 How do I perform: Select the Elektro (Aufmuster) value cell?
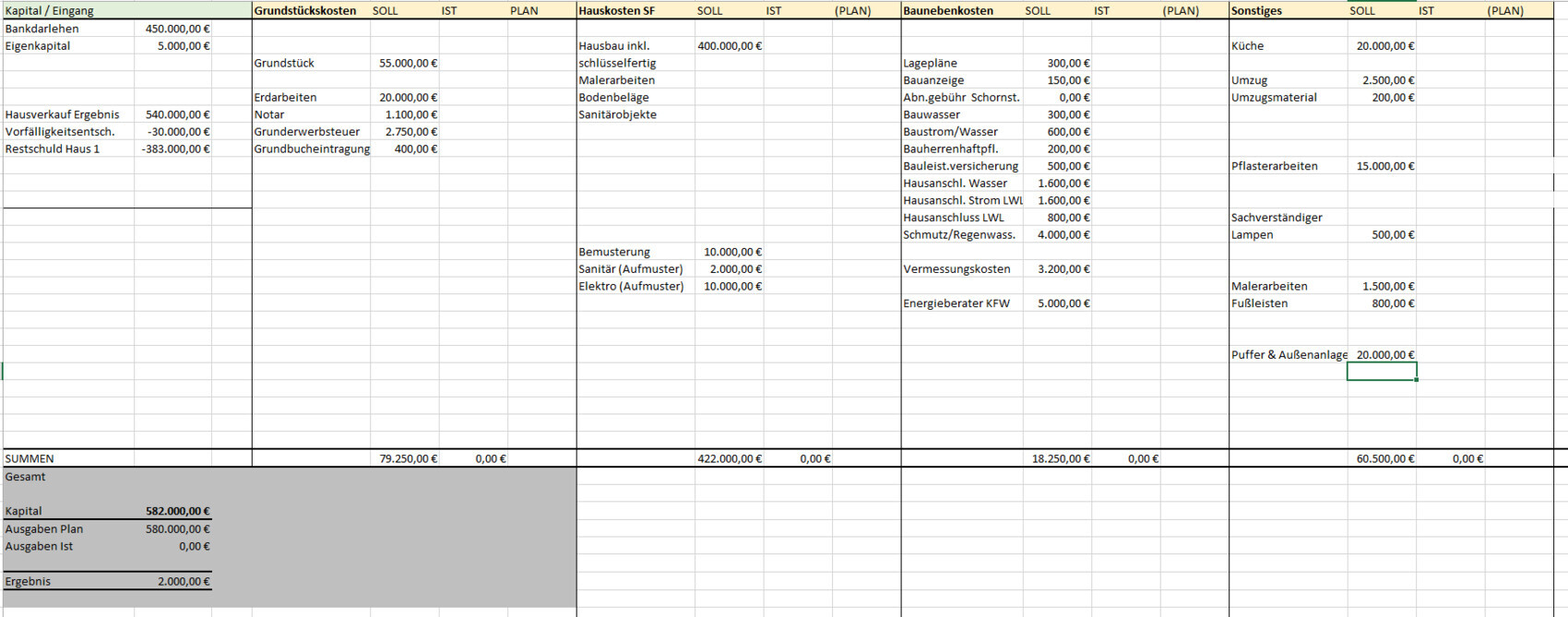tap(731, 286)
